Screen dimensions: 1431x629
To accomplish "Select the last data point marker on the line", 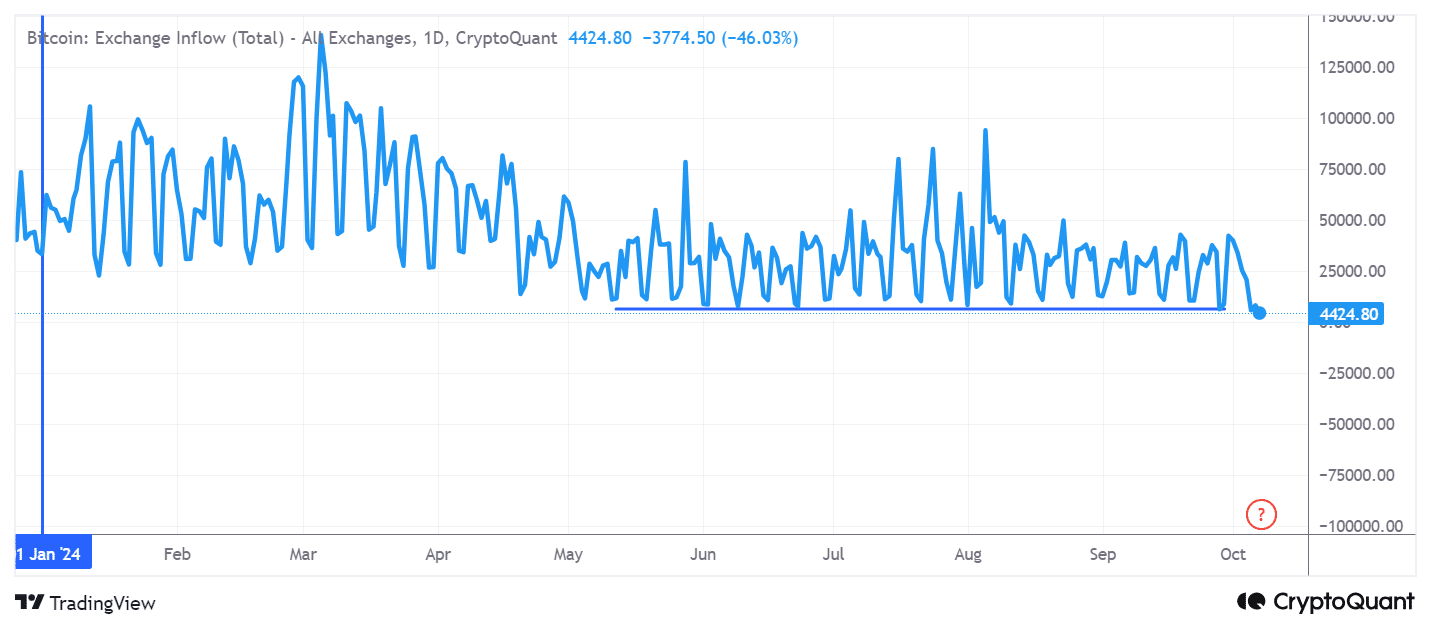I will [1259, 313].
